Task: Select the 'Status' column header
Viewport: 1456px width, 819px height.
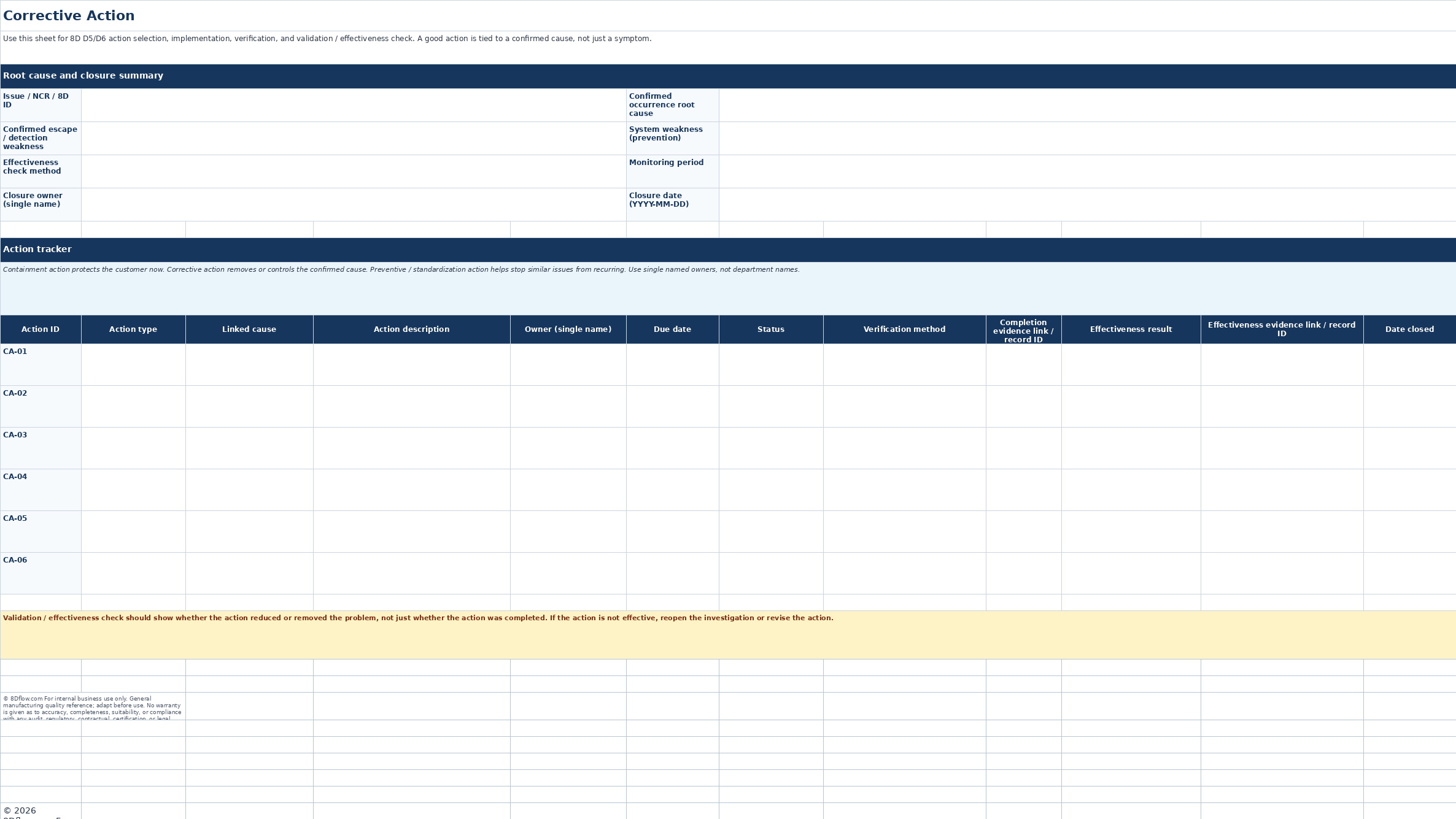Action: pyautogui.click(x=771, y=329)
